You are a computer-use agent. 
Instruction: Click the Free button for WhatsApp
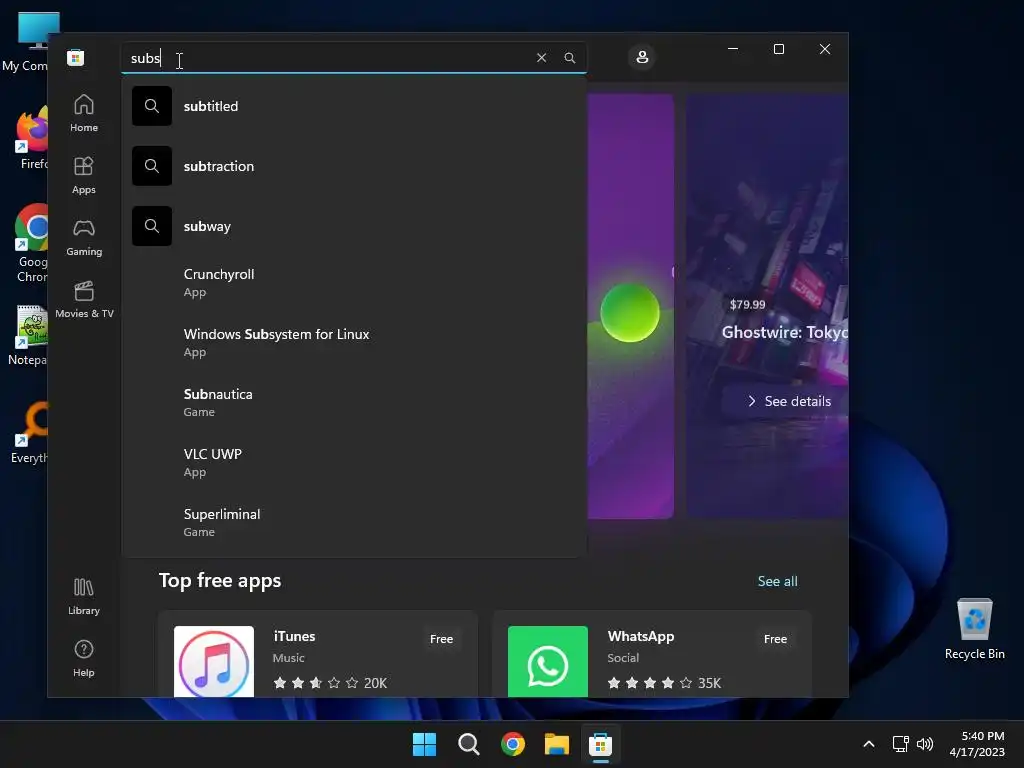click(x=775, y=639)
